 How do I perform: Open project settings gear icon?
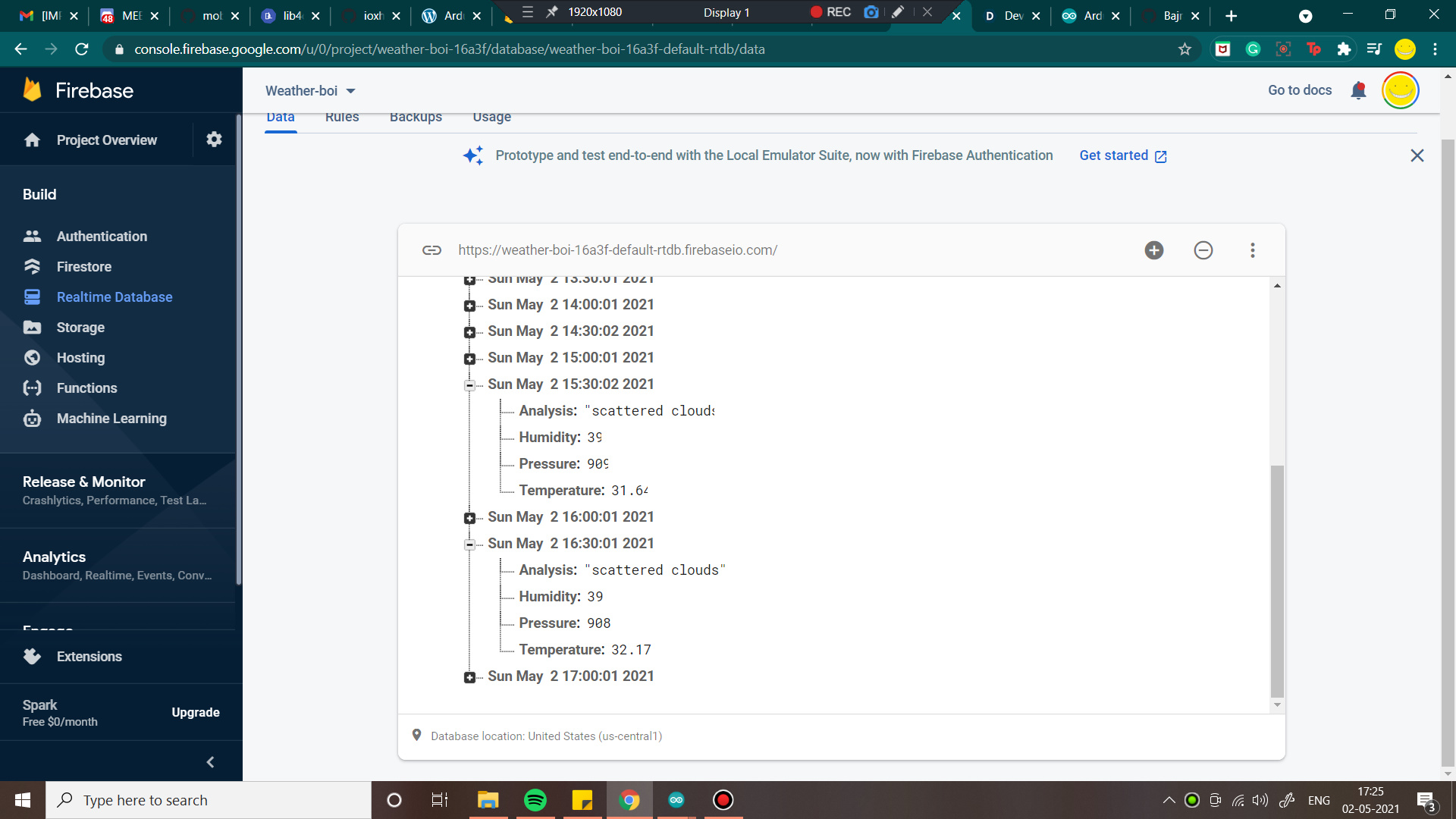tap(214, 140)
